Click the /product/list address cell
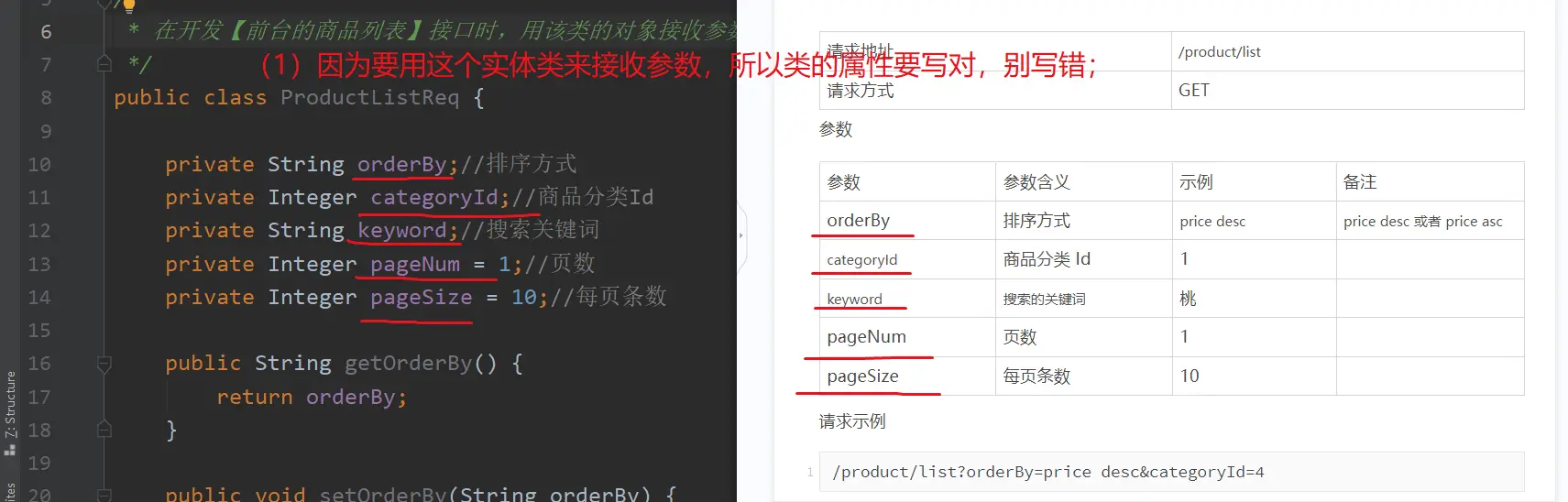 [x=1347, y=52]
